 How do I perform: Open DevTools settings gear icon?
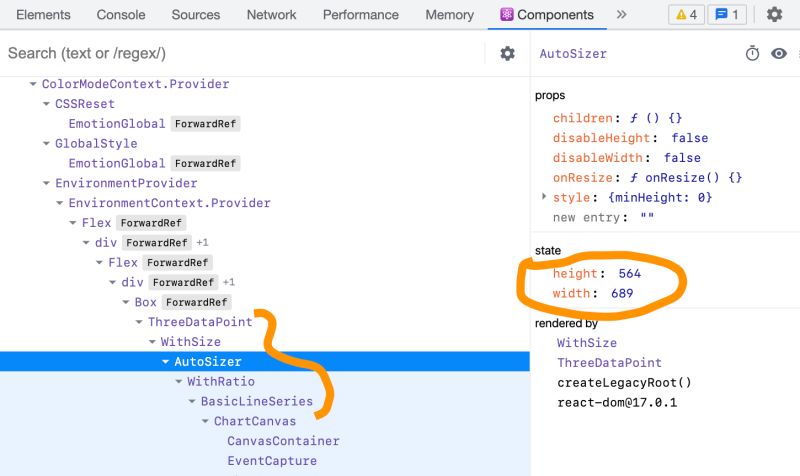click(x=774, y=14)
